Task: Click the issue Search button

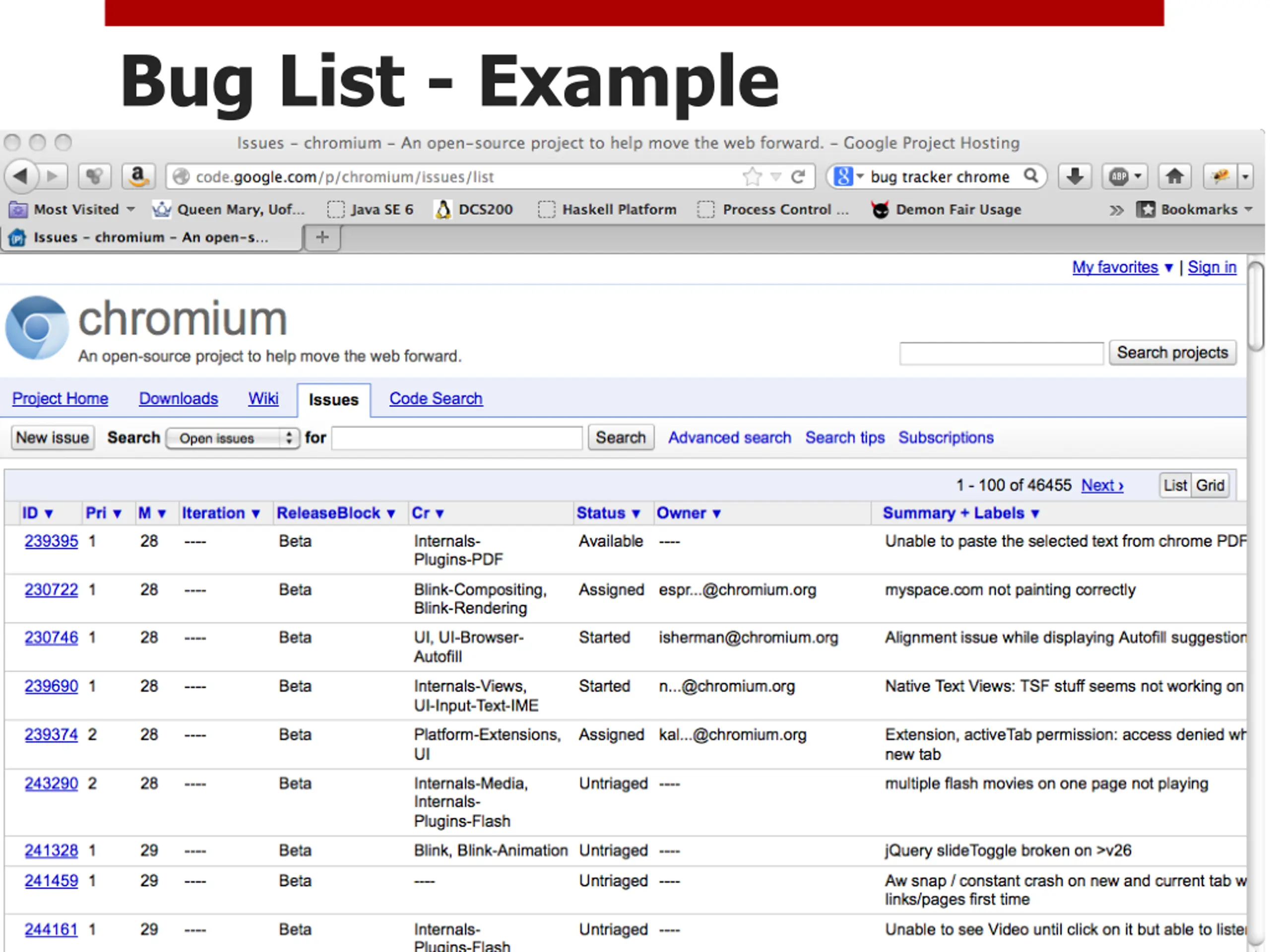Action: tap(621, 438)
